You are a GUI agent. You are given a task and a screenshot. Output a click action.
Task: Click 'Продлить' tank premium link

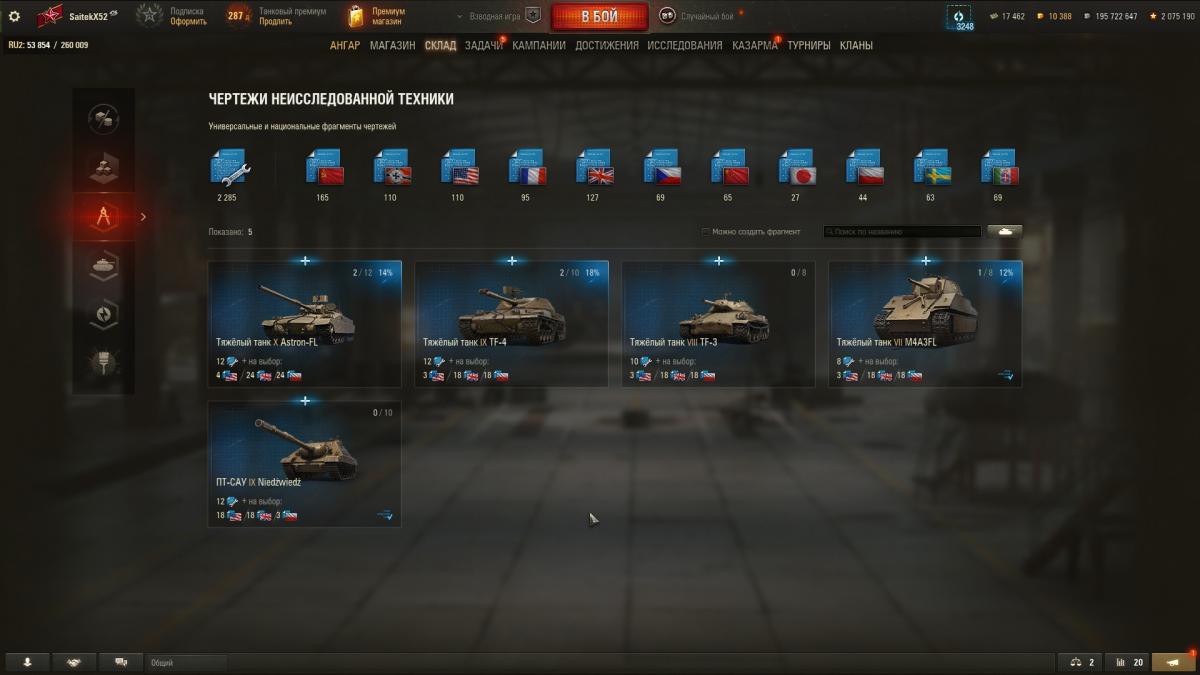pos(275,22)
